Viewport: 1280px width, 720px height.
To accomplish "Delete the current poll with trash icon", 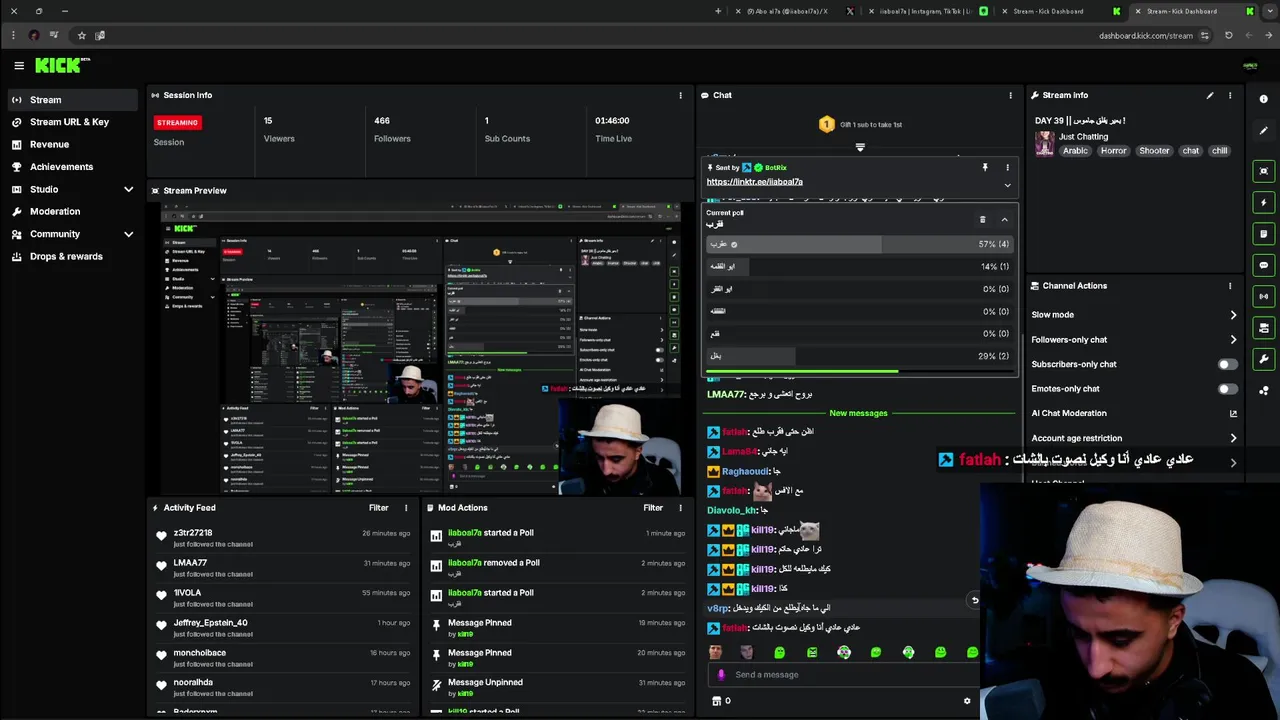I will pyautogui.click(x=982, y=219).
